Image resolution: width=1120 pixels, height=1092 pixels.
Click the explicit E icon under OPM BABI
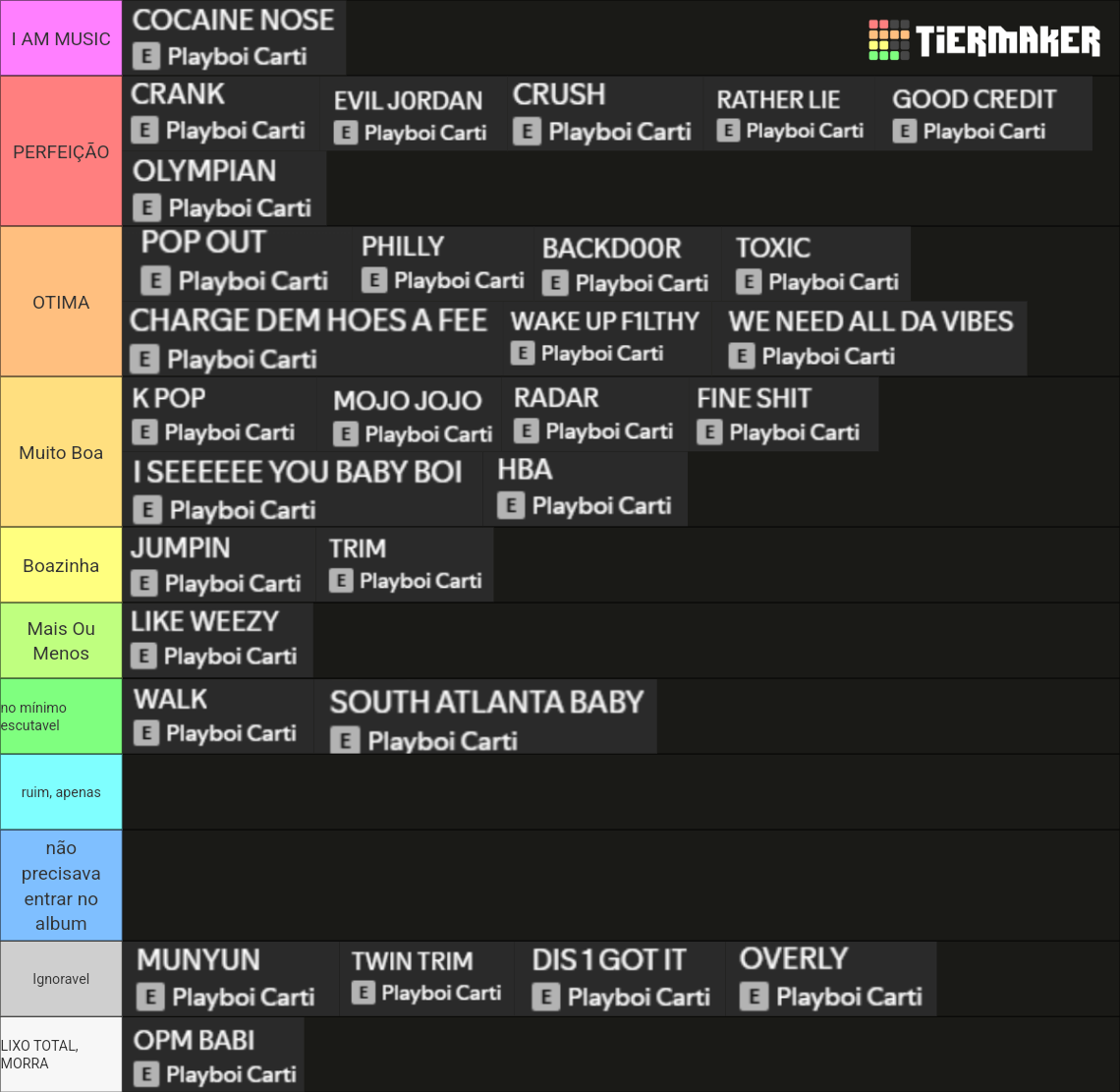tap(146, 1073)
